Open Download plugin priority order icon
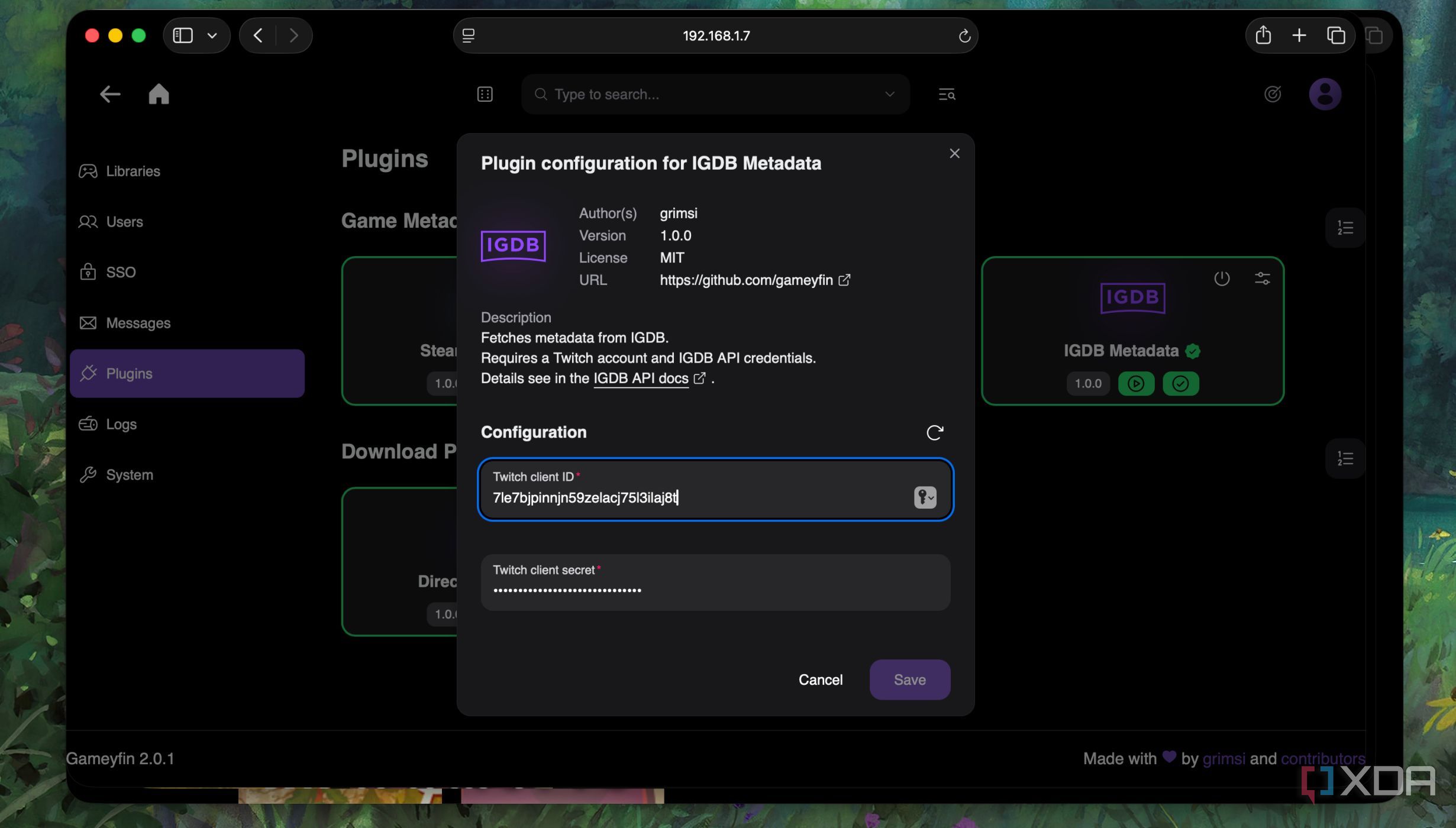The image size is (1456, 828). tap(1345, 458)
